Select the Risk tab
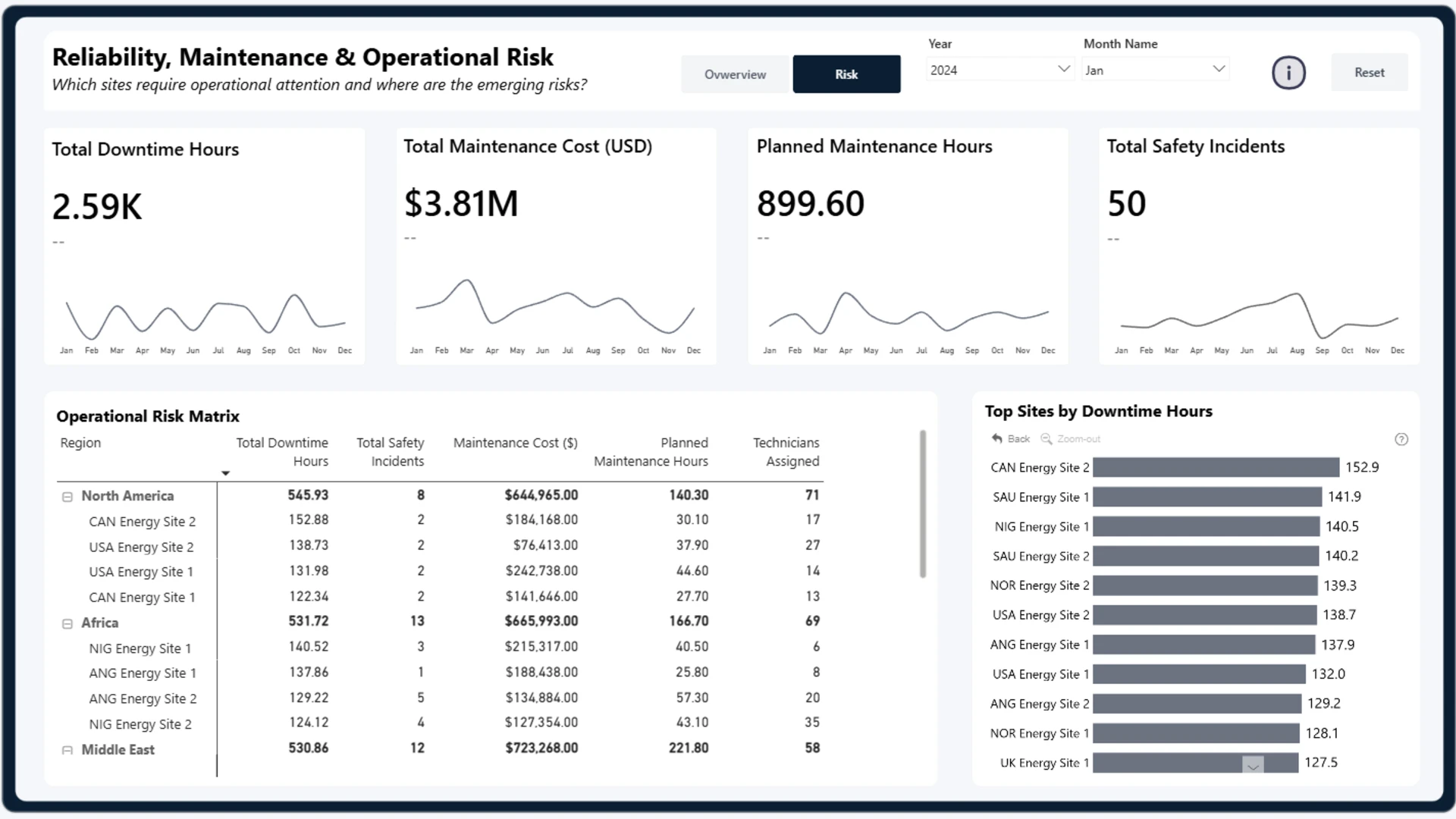The width and height of the screenshot is (1456, 819). pyautogui.click(x=846, y=74)
